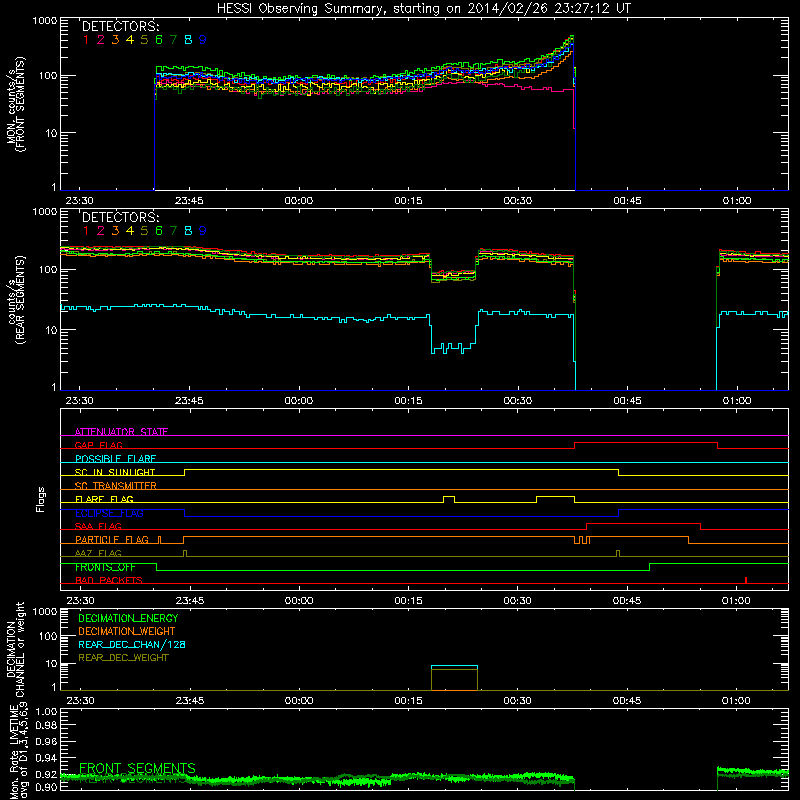Select the SC_IN_SUNLIGHT flag label
Screen dimensions: 800x800
coord(115,472)
